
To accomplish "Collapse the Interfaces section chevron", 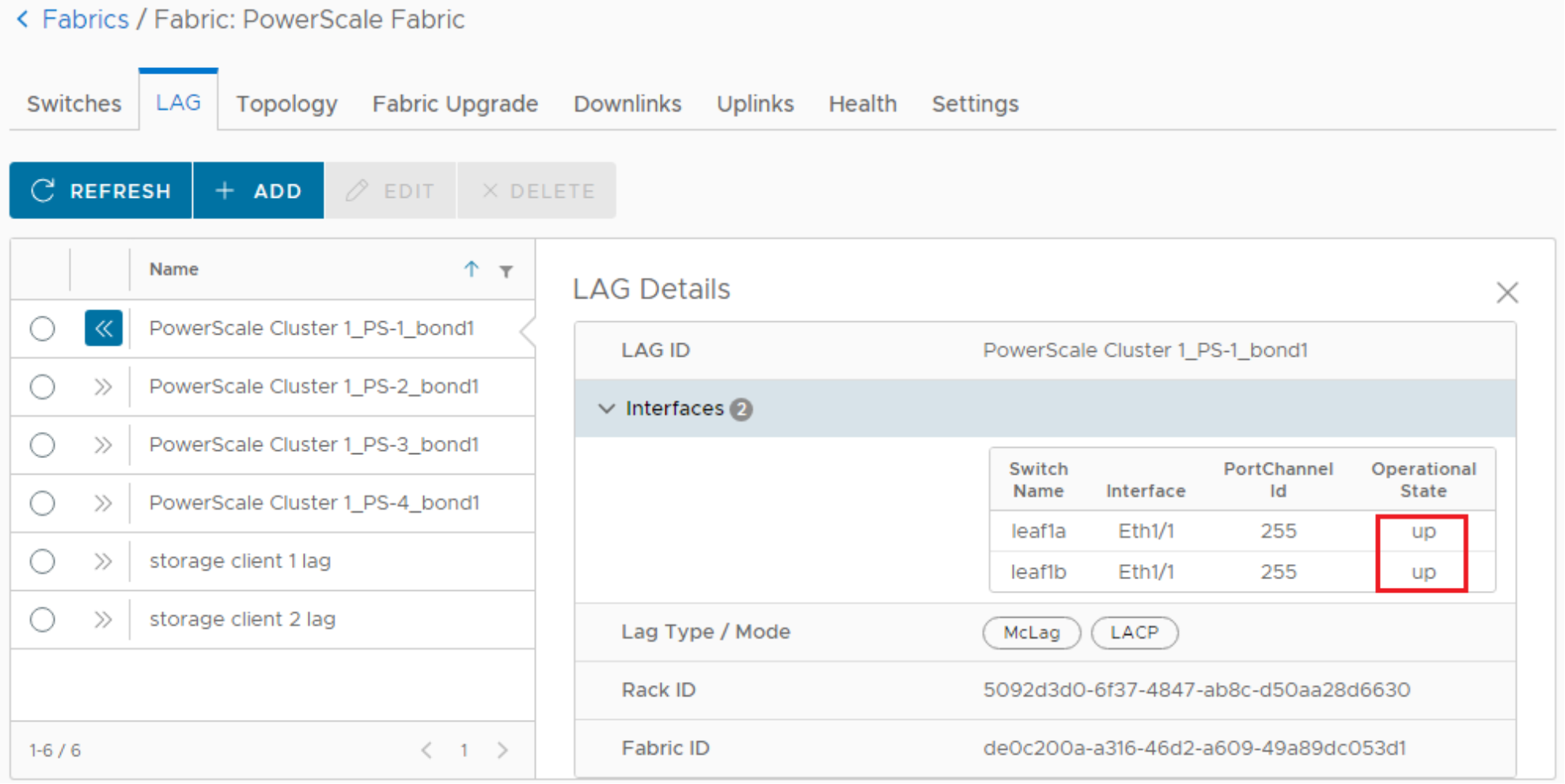I will (x=606, y=408).
